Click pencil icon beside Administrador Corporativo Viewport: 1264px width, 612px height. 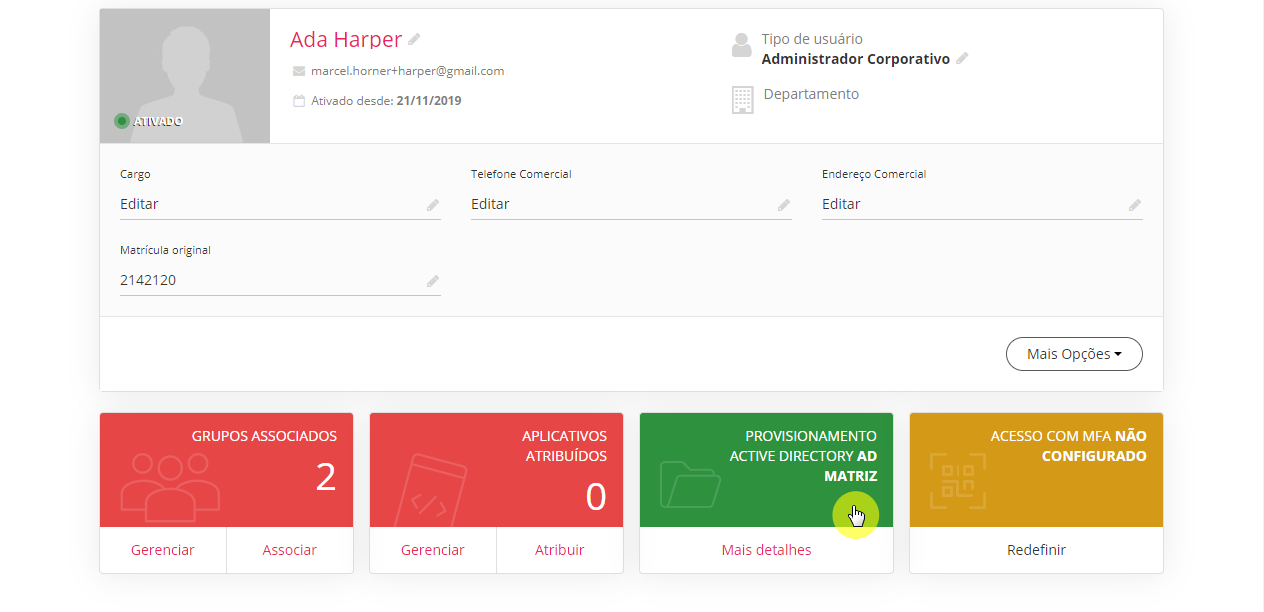click(962, 59)
